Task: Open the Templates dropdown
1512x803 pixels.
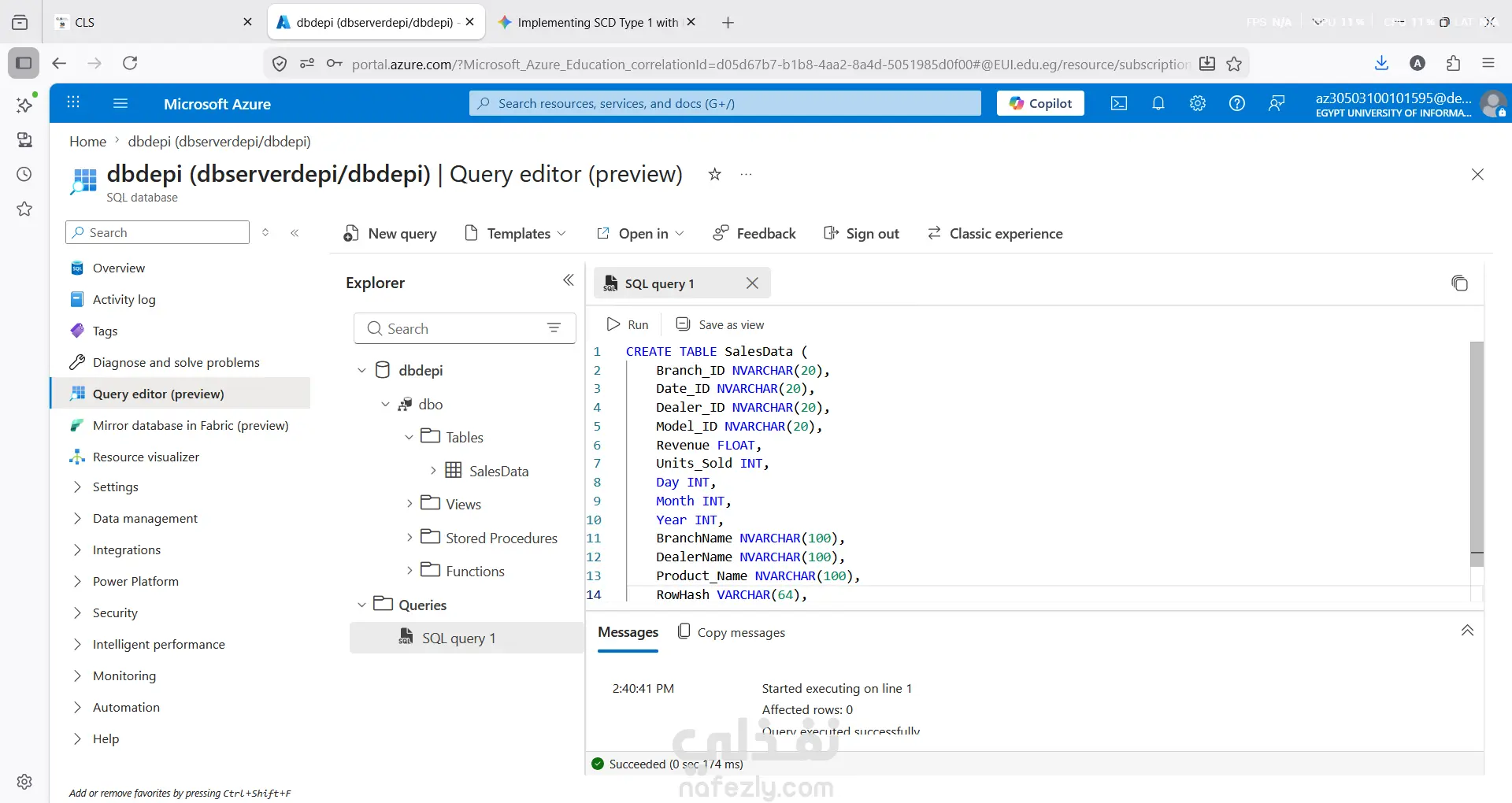Action: [515, 233]
